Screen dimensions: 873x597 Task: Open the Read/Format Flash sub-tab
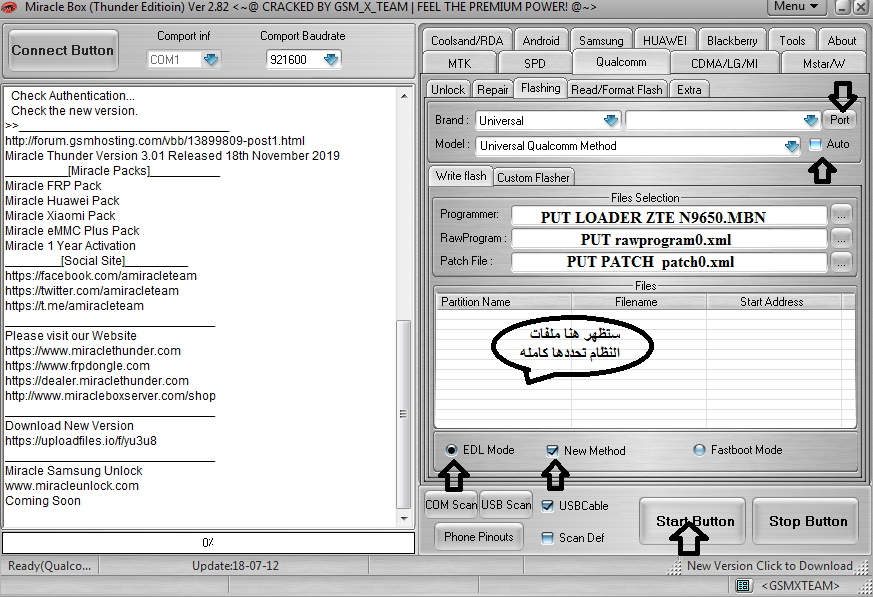click(x=617, y=90)
